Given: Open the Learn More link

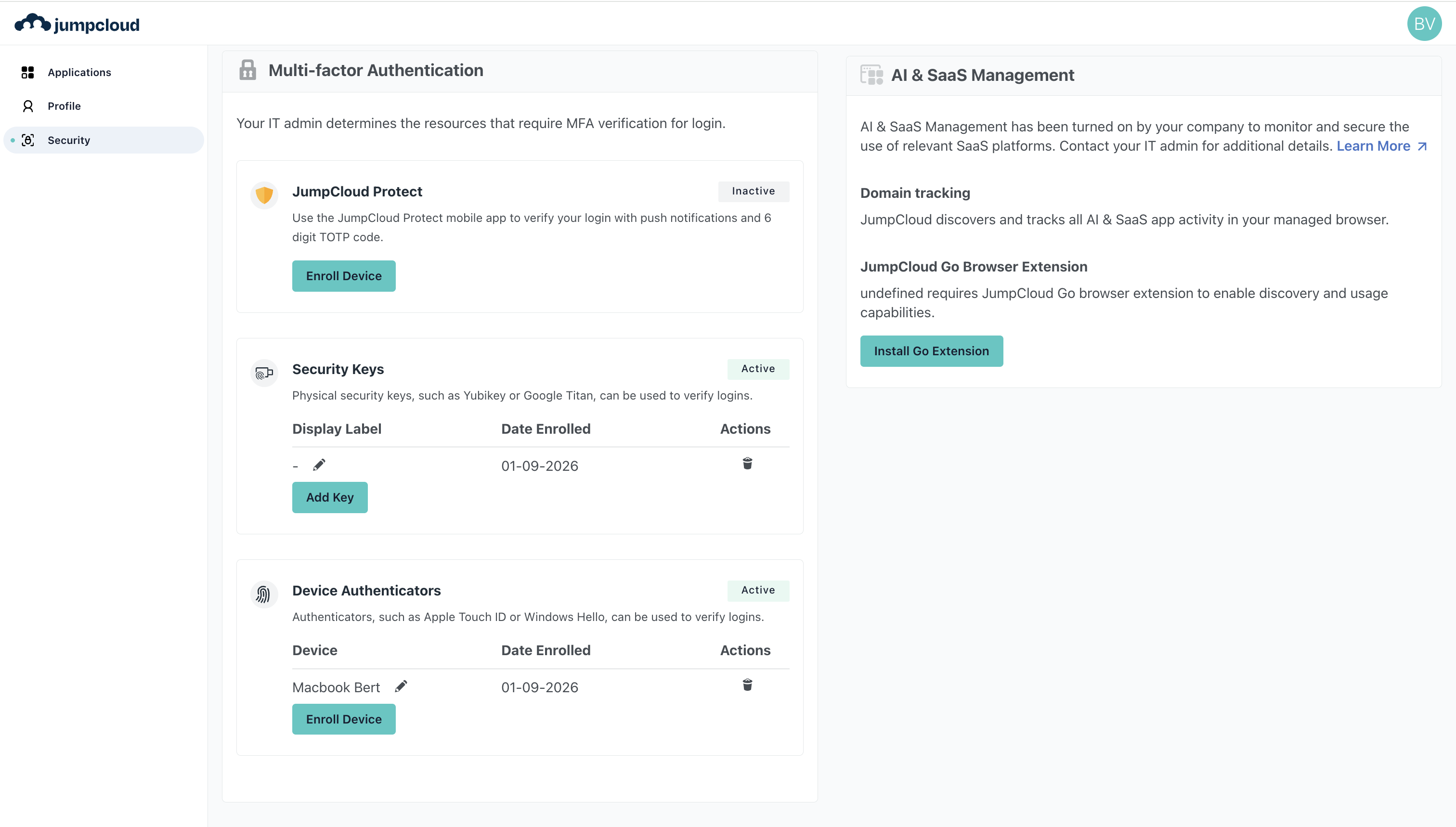Looking at the screenshot, I should coord(1381,146).
